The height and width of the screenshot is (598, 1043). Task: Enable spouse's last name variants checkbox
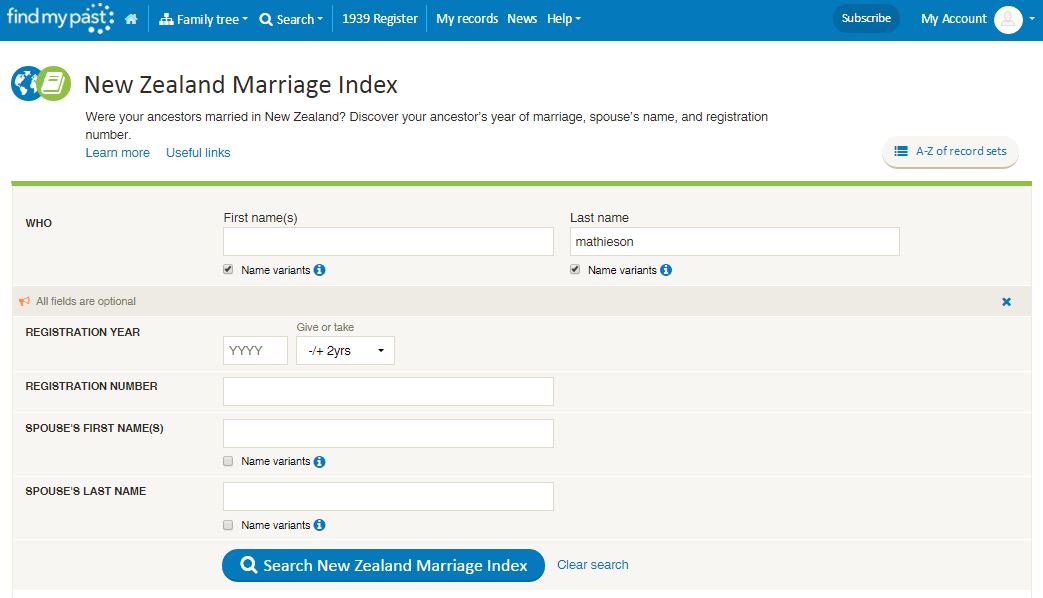click(x=228, y=525)
